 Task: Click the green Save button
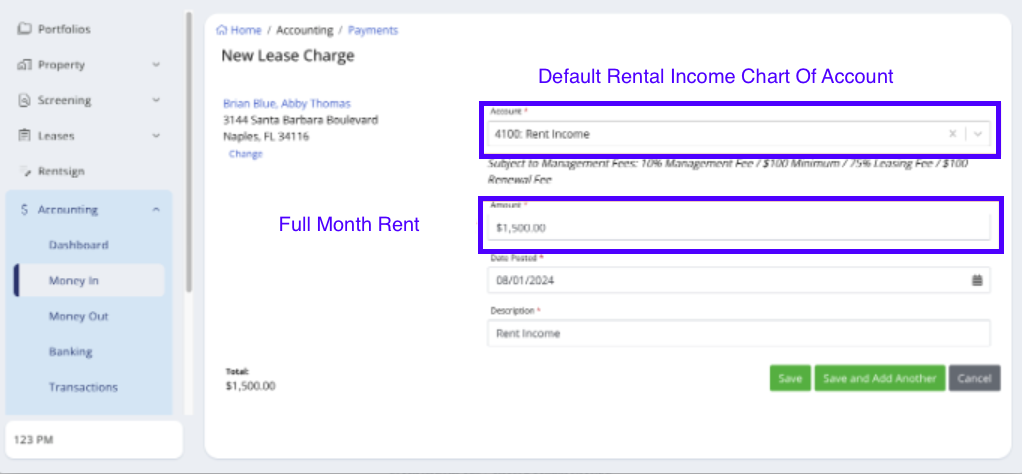coord(790,378)
